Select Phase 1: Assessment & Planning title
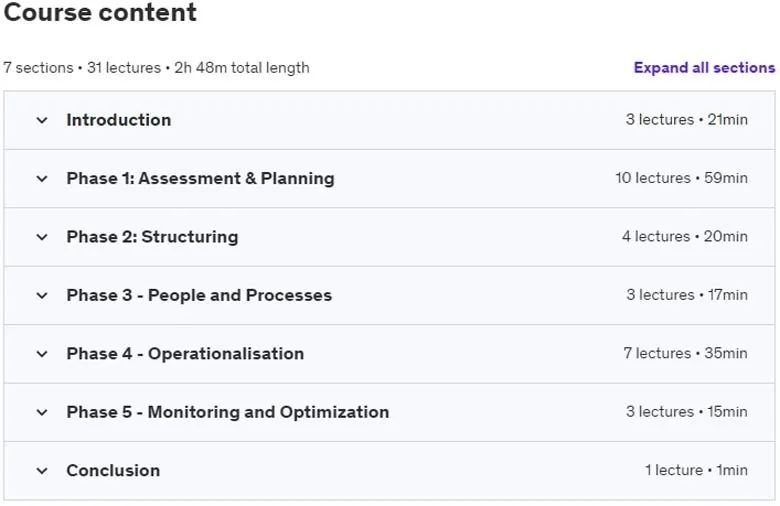This screenshot has width=780, height=506. pos(200,178)
